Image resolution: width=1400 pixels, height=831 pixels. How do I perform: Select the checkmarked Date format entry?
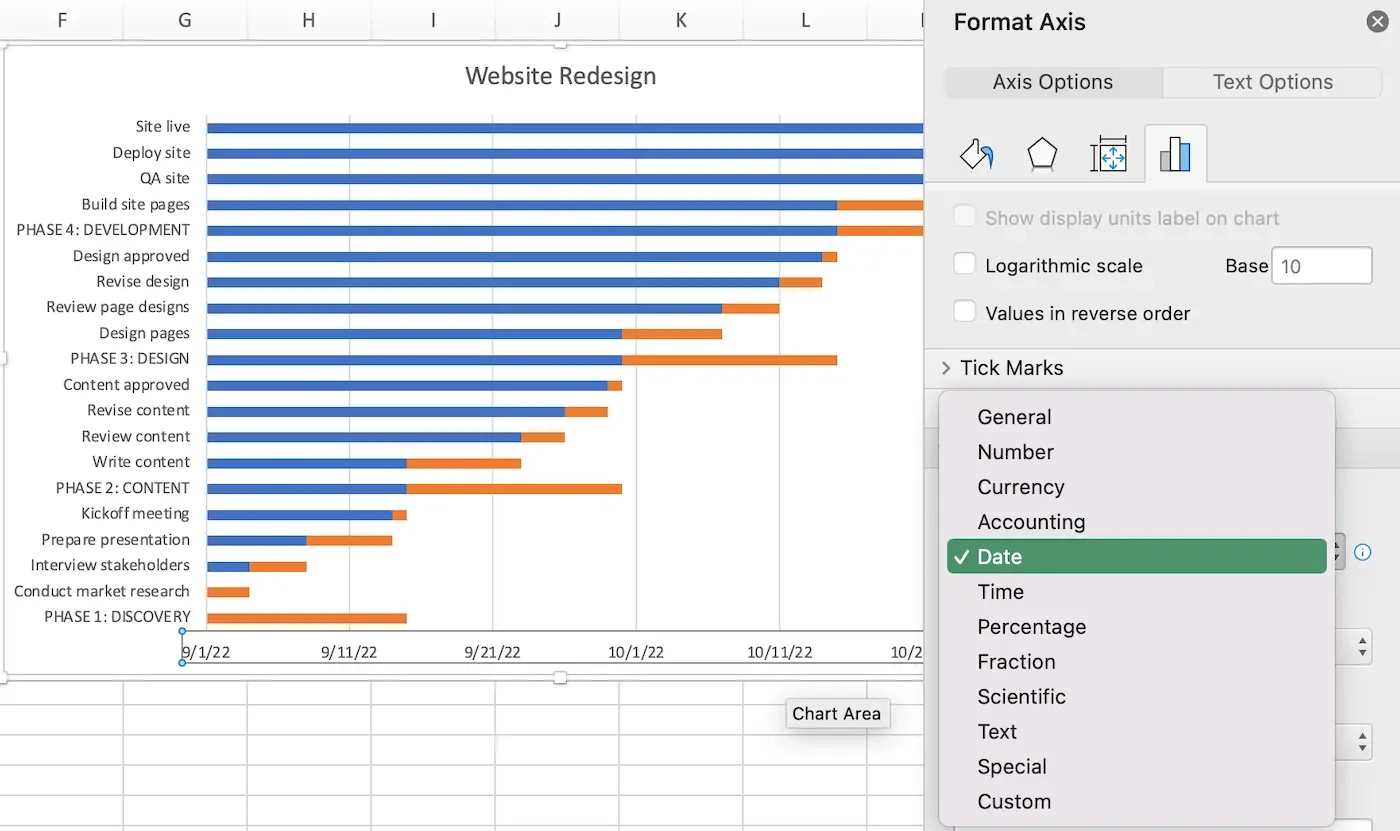click(x=1003, y=556)
